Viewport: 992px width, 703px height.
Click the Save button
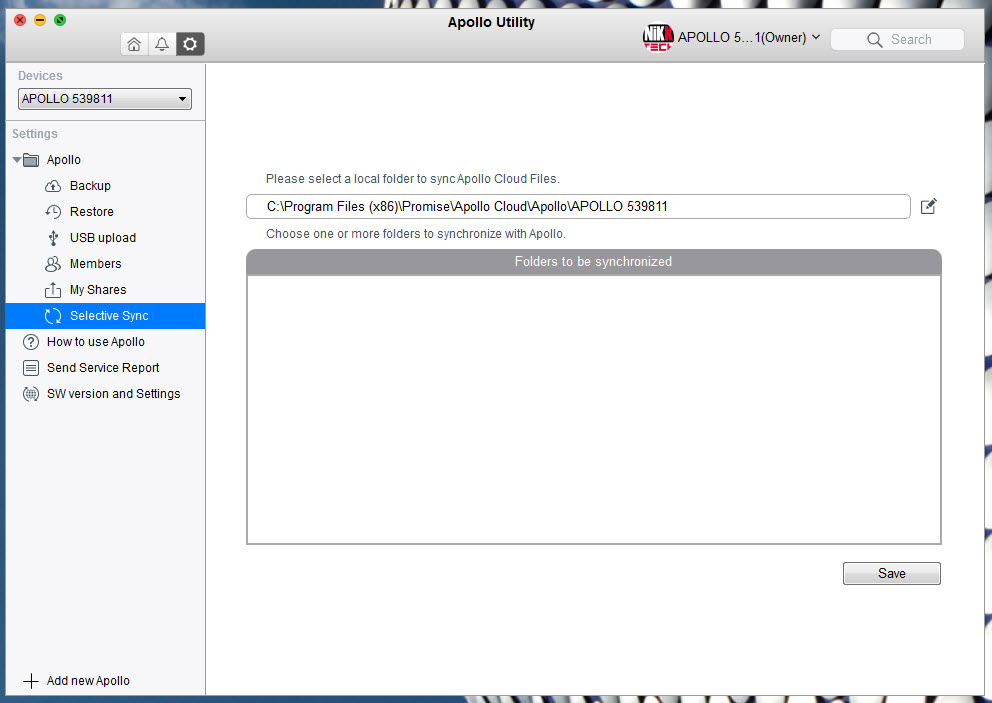[891, 573]
